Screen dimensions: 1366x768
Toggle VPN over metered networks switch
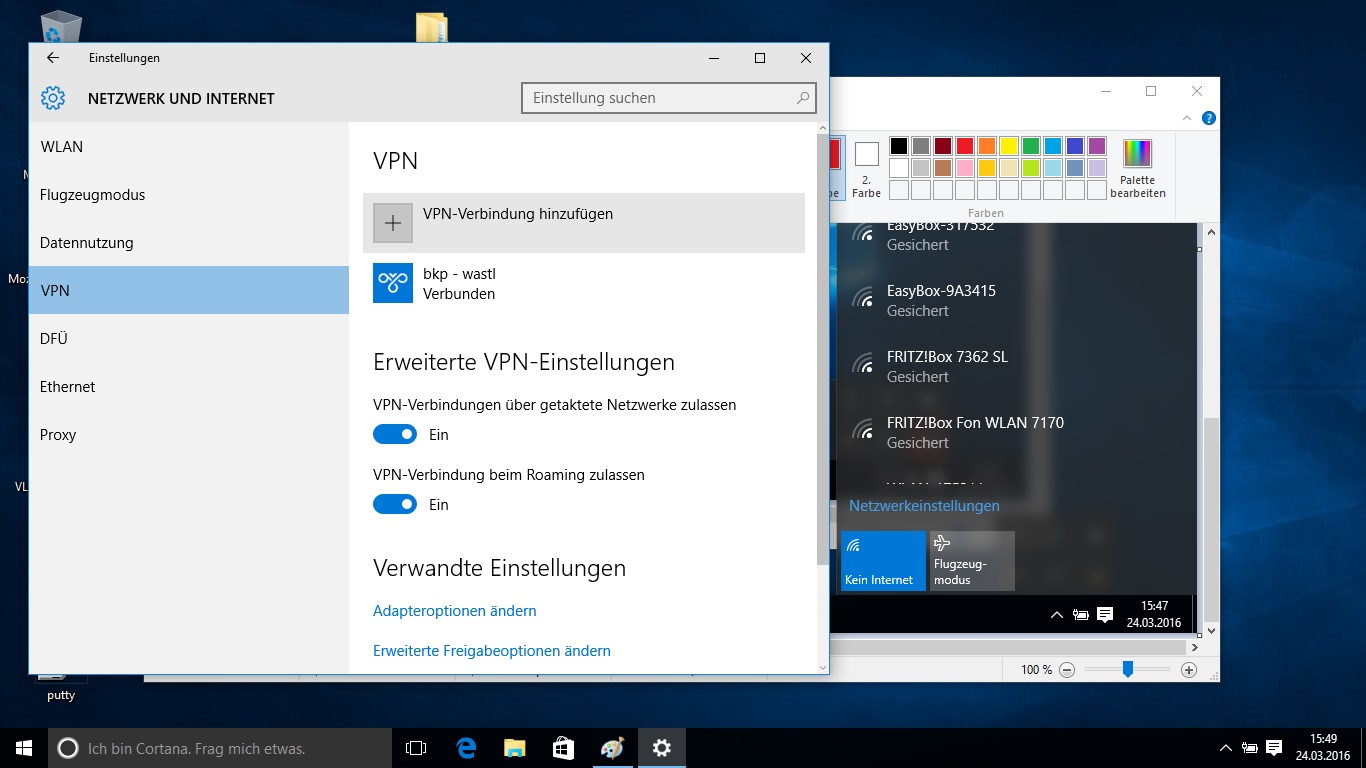tap(395, 434)
